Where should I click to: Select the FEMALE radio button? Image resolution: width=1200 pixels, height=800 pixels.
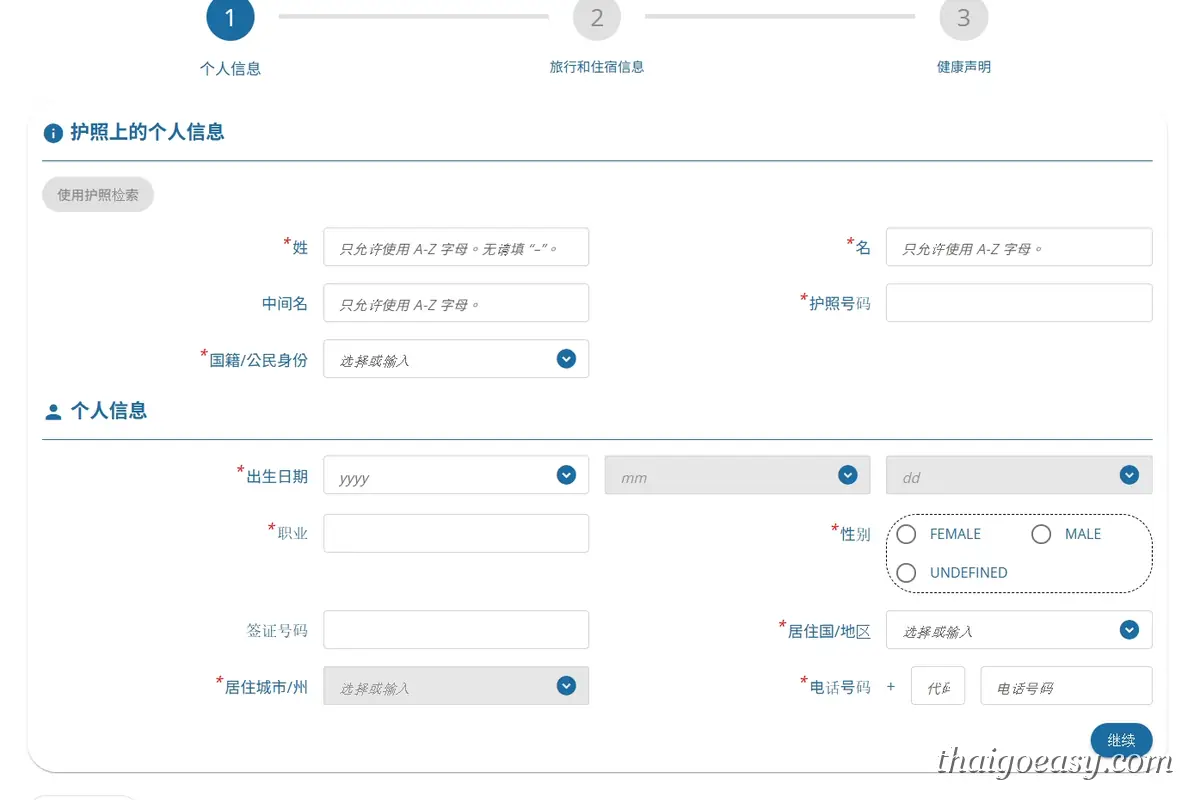[x=906, y=534]
